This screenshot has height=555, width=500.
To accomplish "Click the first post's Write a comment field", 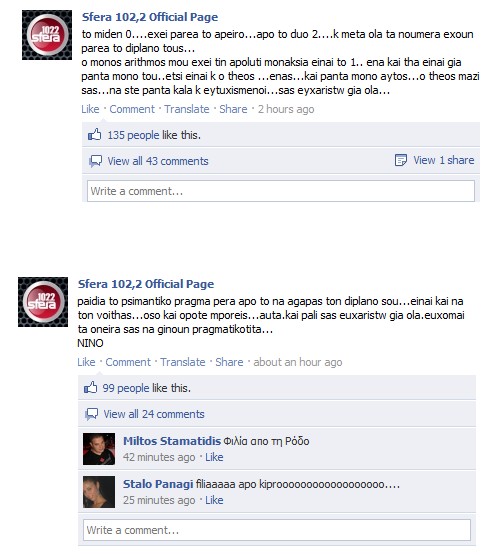I will (x=281, y=191).
